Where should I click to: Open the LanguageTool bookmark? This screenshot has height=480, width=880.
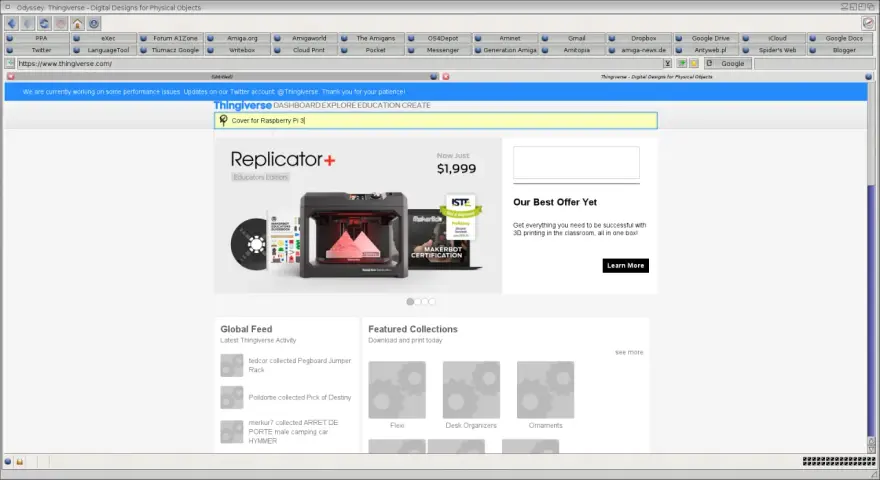[104, 50]
